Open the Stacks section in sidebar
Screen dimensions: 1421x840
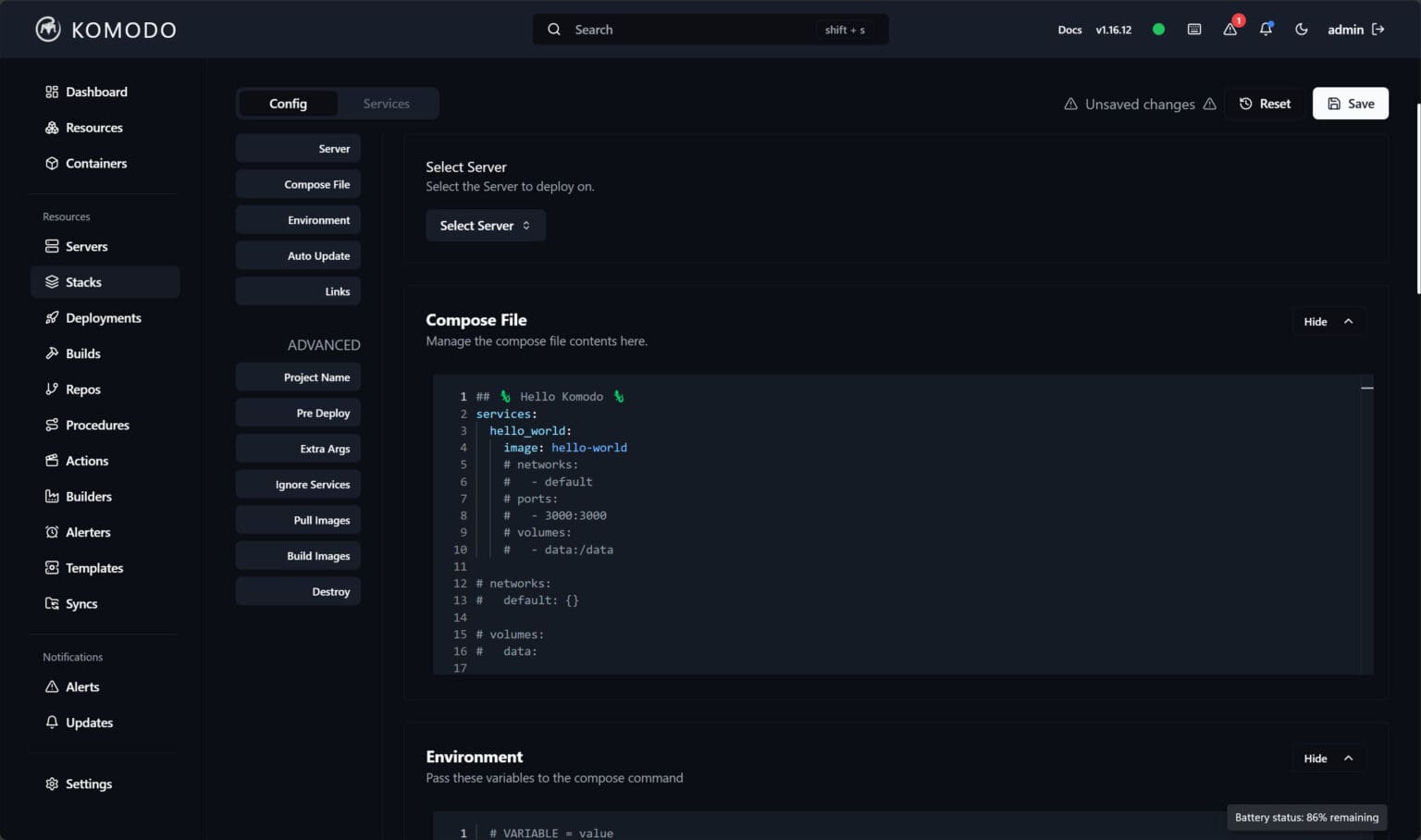coord(82,282)
